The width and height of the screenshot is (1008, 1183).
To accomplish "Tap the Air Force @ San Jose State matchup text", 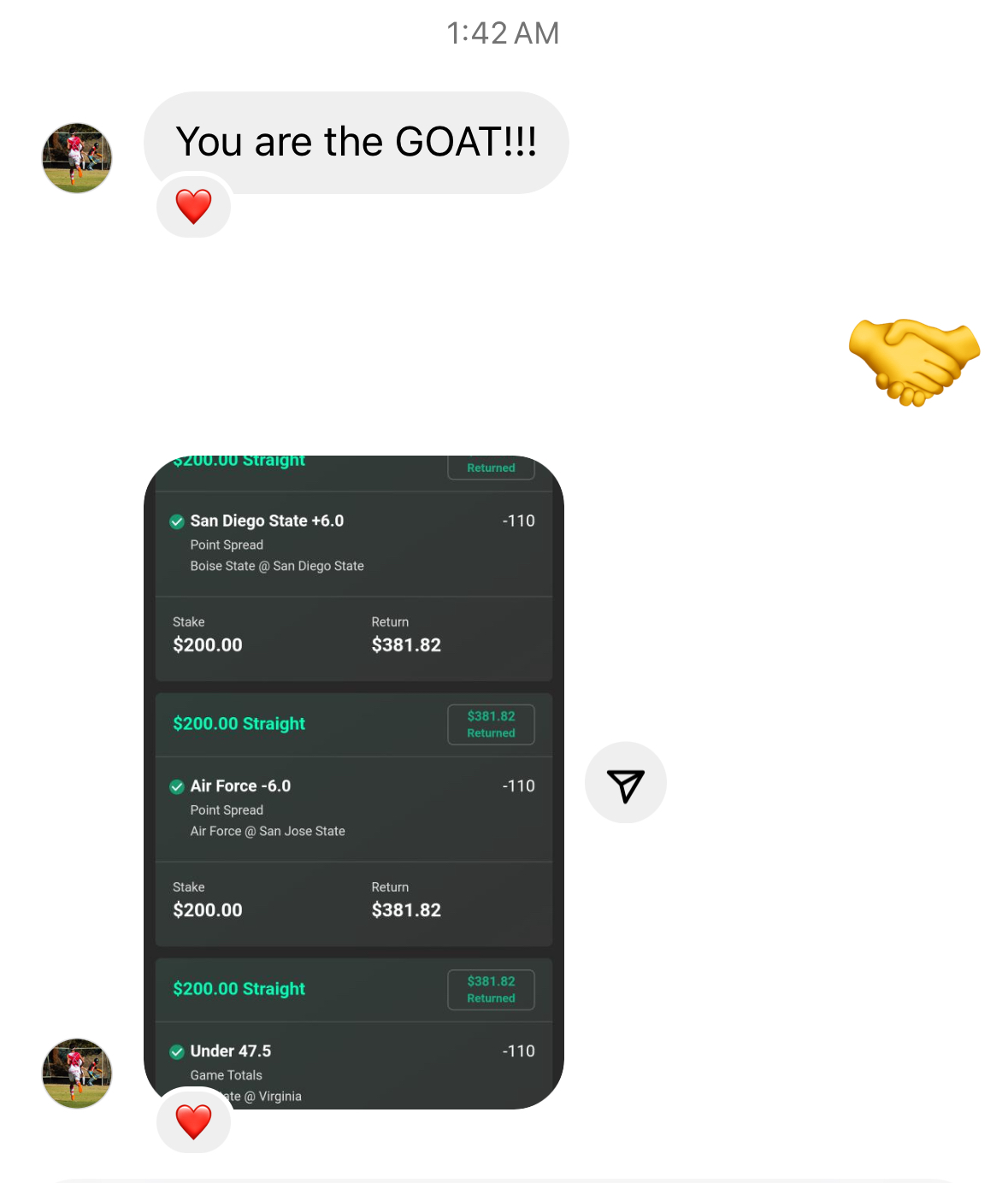I will coord(268,831).
